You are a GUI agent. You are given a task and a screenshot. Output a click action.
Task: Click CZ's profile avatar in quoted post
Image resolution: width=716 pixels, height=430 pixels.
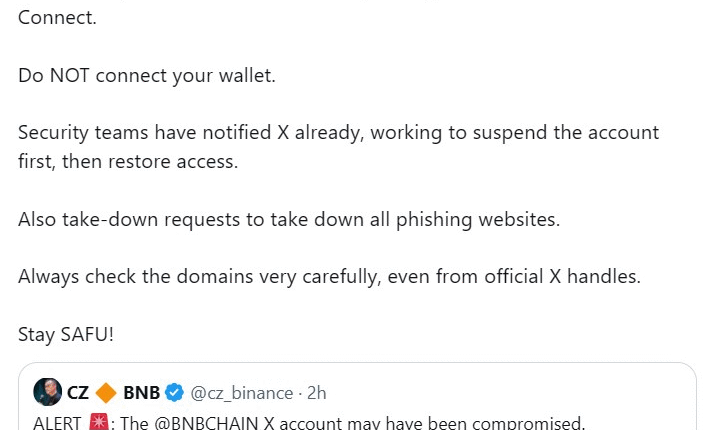(x=47, y=391)
